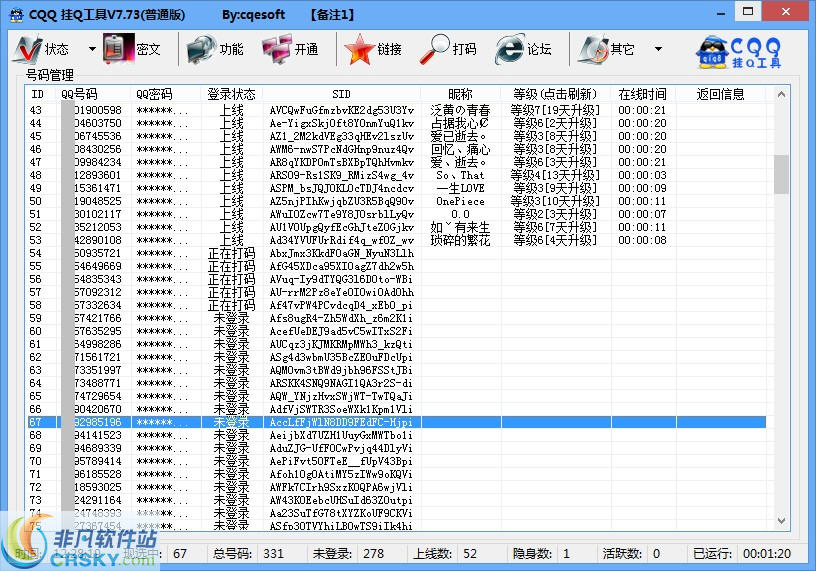
Task: Open the 功能 monitor icon
Action: click(201, 49)
